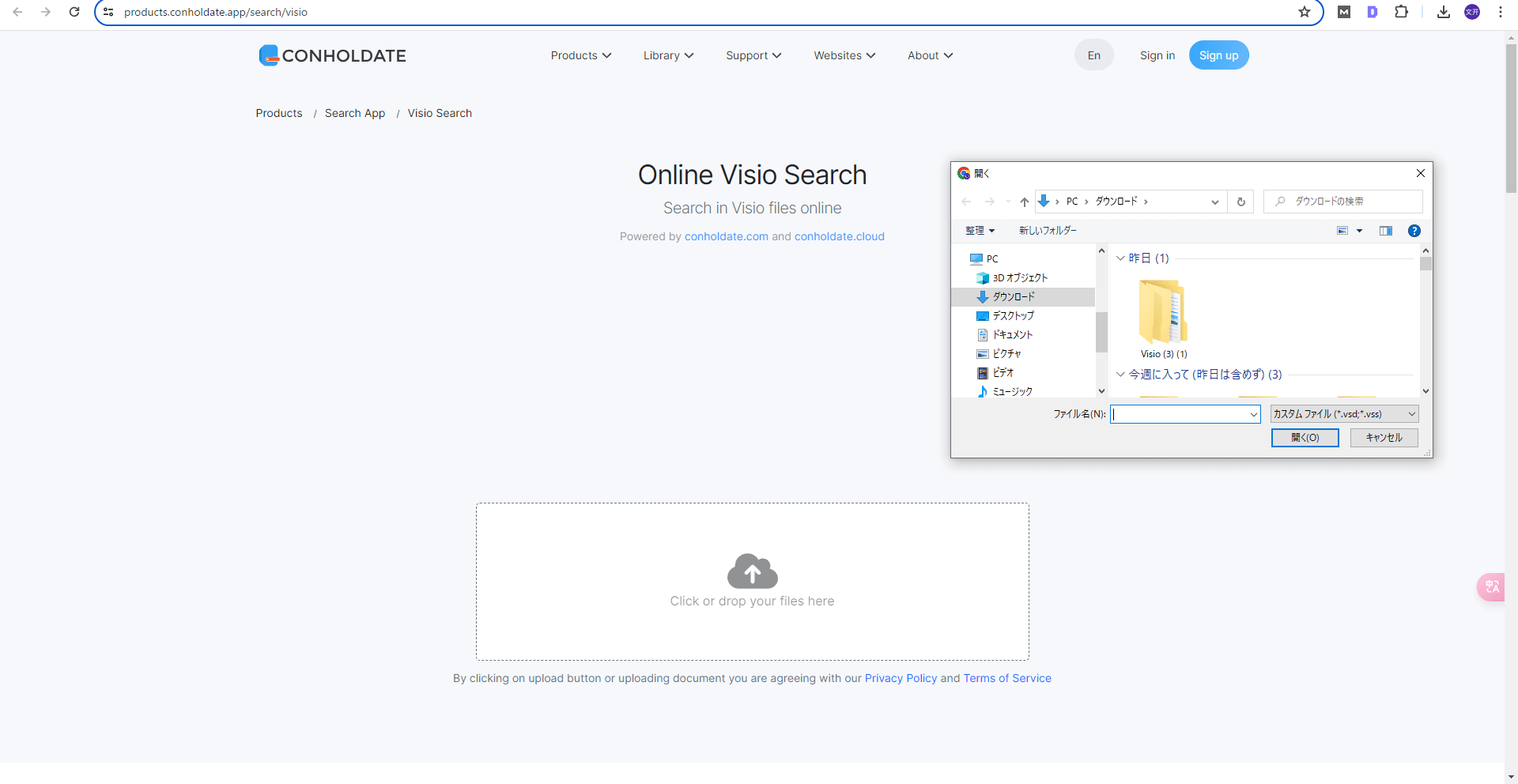Click the Conholdate logo
The height and width of the screenshot is (784, 1518).
(x=332, y=55)
